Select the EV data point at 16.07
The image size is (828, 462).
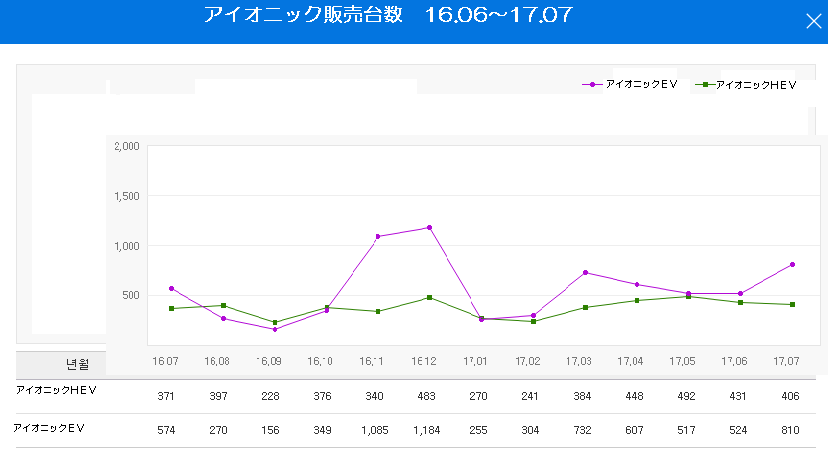click(171, 288)
